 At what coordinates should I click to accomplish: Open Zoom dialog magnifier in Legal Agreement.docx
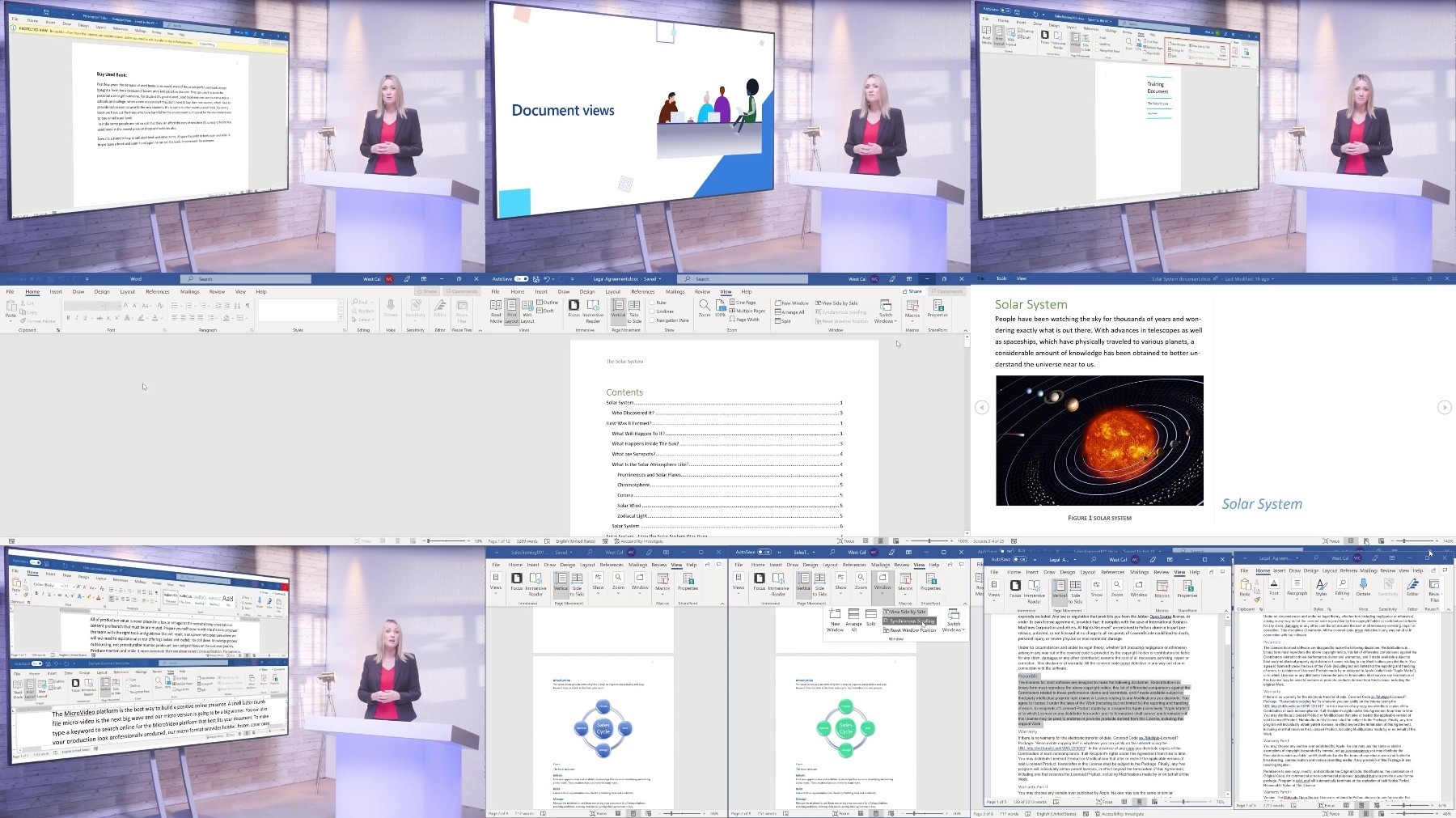tap(704, 307)
